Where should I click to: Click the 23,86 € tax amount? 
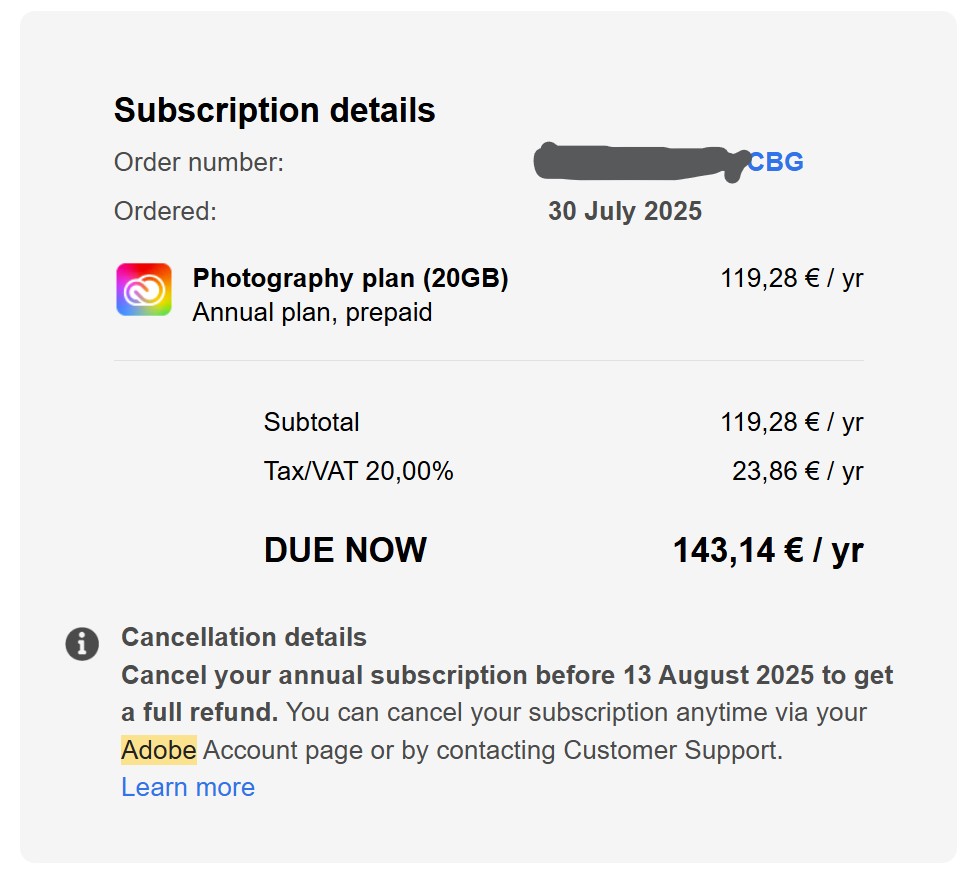pos(797,471)
